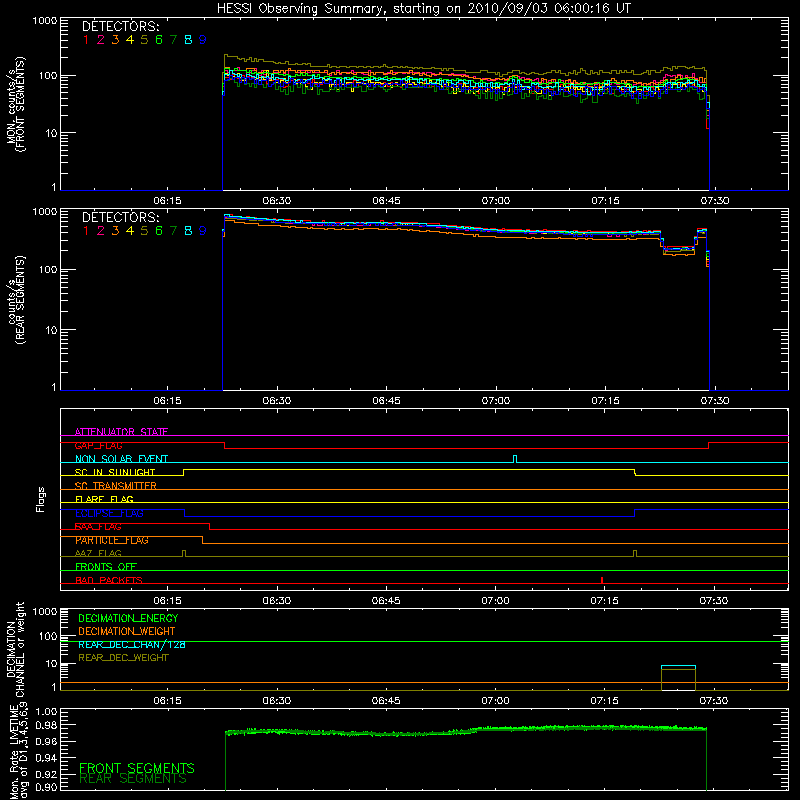
Task: Click DETECTORS: heading in the rear segments plot
Action: [x=120, y=217]
